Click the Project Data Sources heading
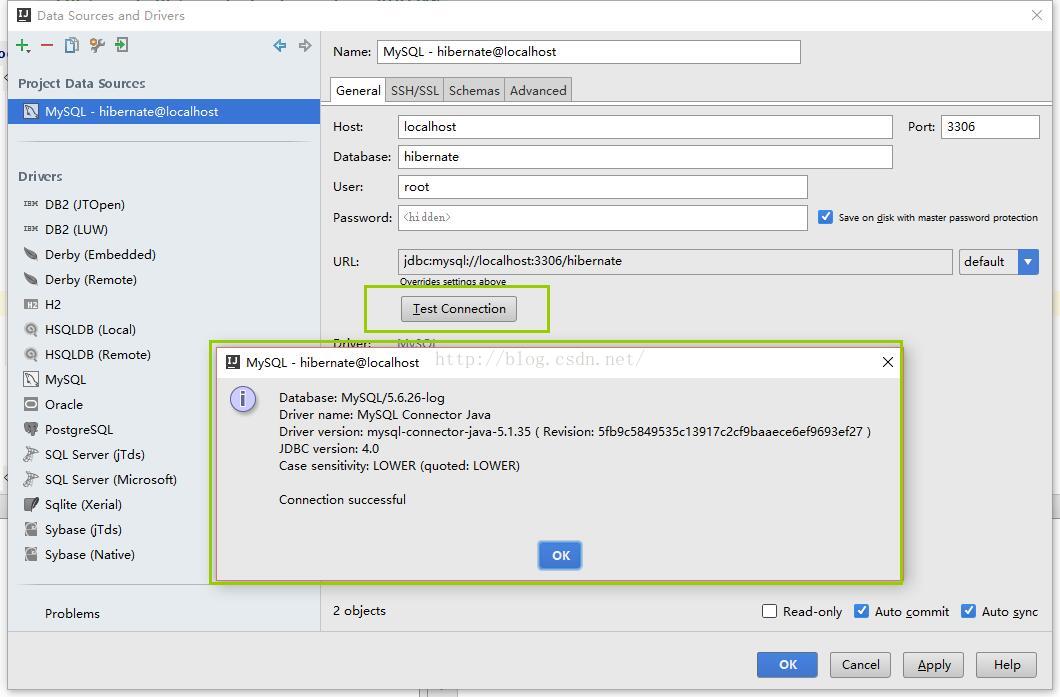 pos(81,83)
